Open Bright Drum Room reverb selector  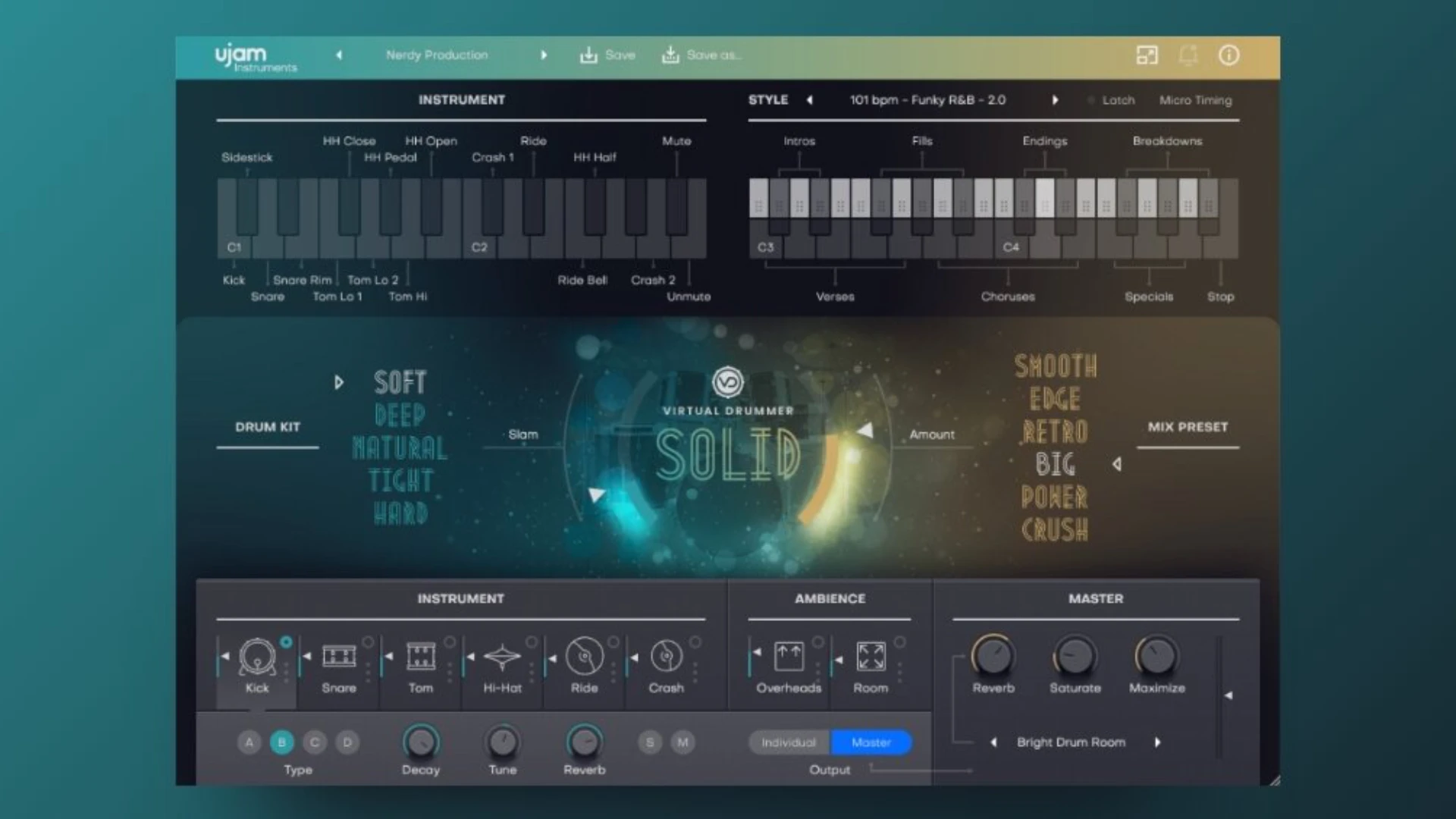tap(1071, 742)
